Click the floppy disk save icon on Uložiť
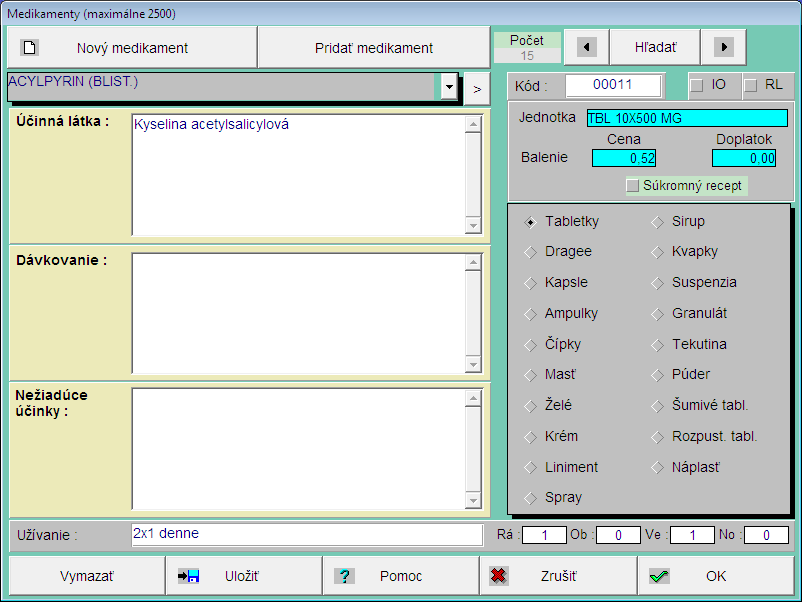802x602 pixels. pyautogui.click(x=188, y=576)
